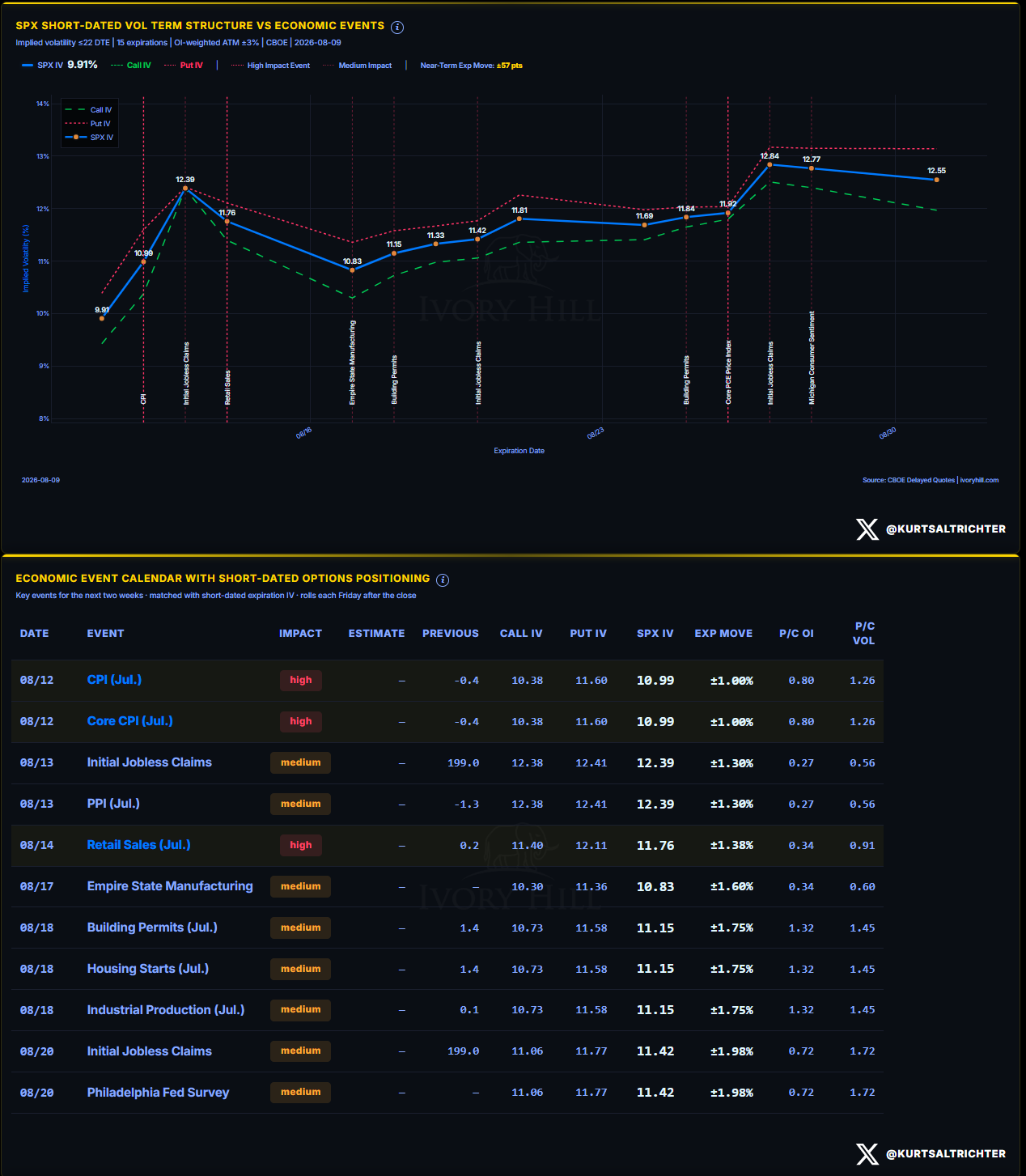The image size is (1026, 1176).
Task: Click the Retail Sales vertical event marker label
Action: [227, 388]
